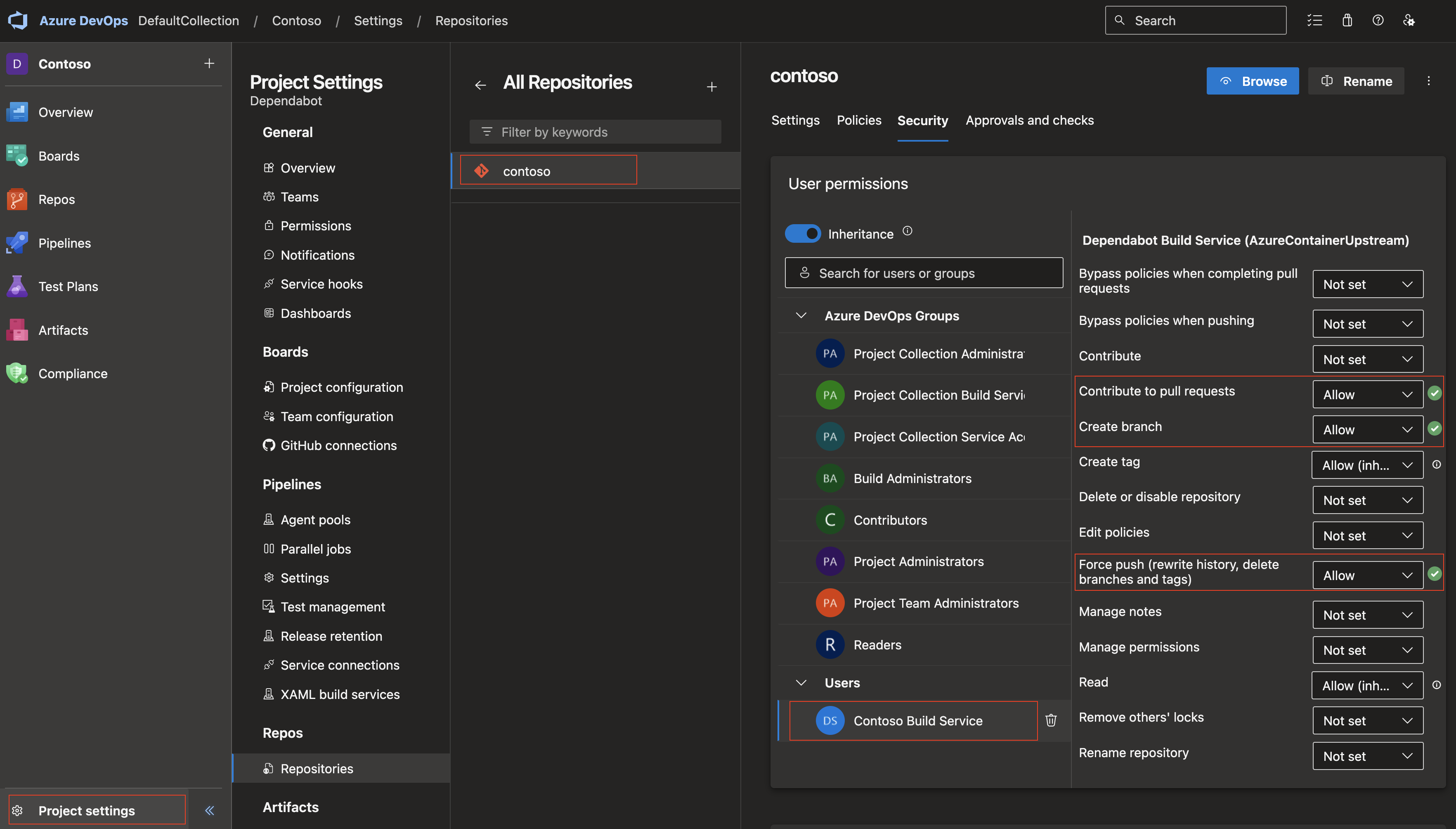This screenshot has height=829, width=1456.
Task: Click the Search magnifier icon
Action: click(1120, 19)
